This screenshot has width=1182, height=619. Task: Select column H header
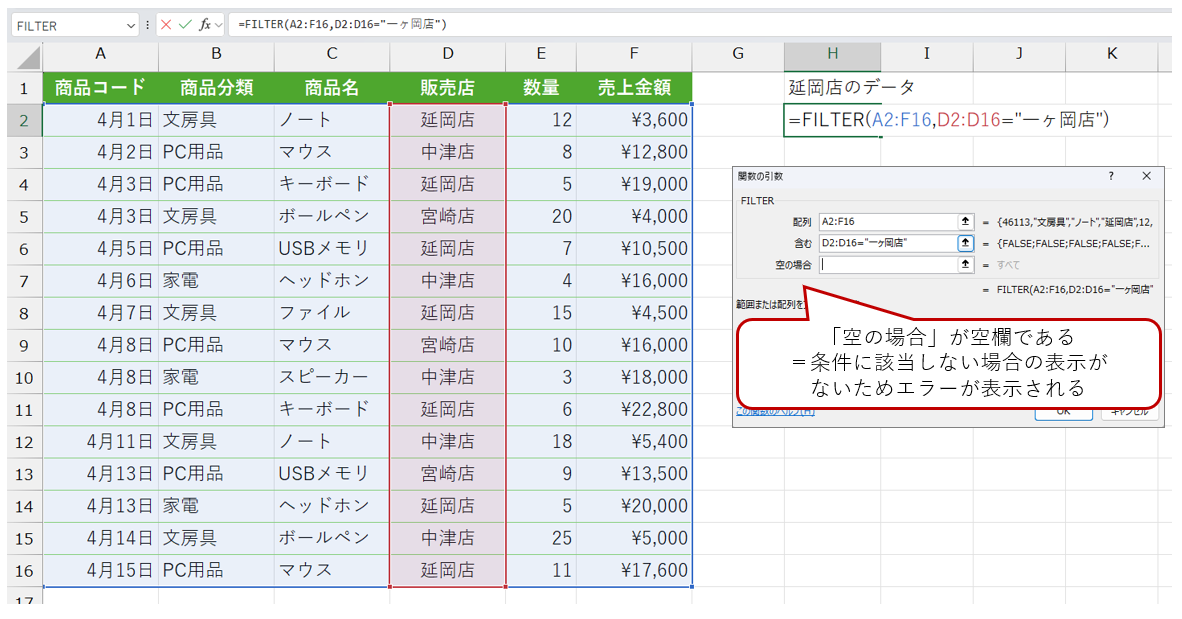pos(832,54)
